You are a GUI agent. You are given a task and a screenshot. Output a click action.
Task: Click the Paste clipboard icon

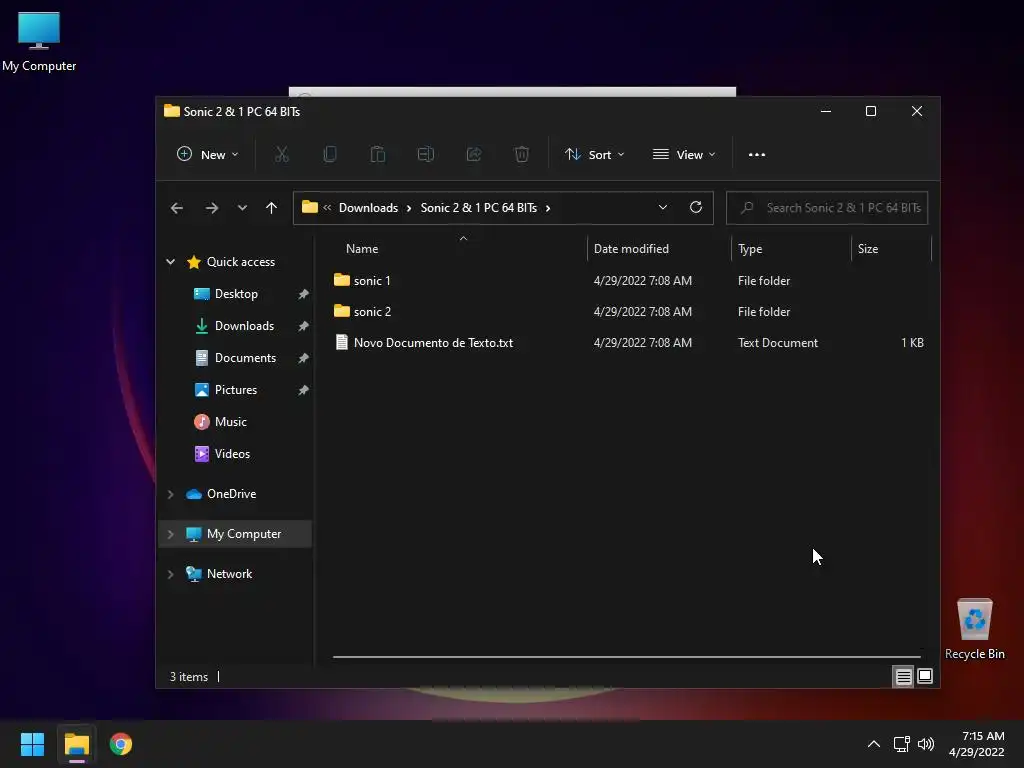click(377, 155)
